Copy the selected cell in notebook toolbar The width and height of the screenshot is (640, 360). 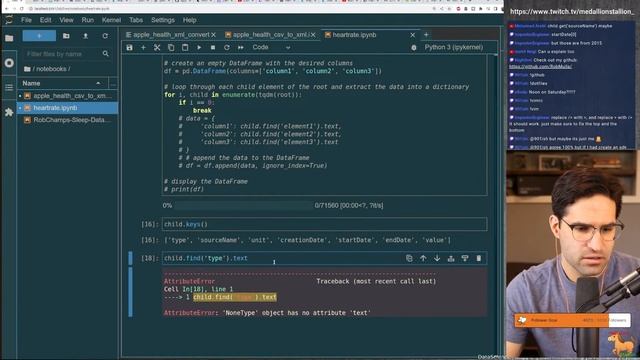pyautogui.click(x=171, y=47)
